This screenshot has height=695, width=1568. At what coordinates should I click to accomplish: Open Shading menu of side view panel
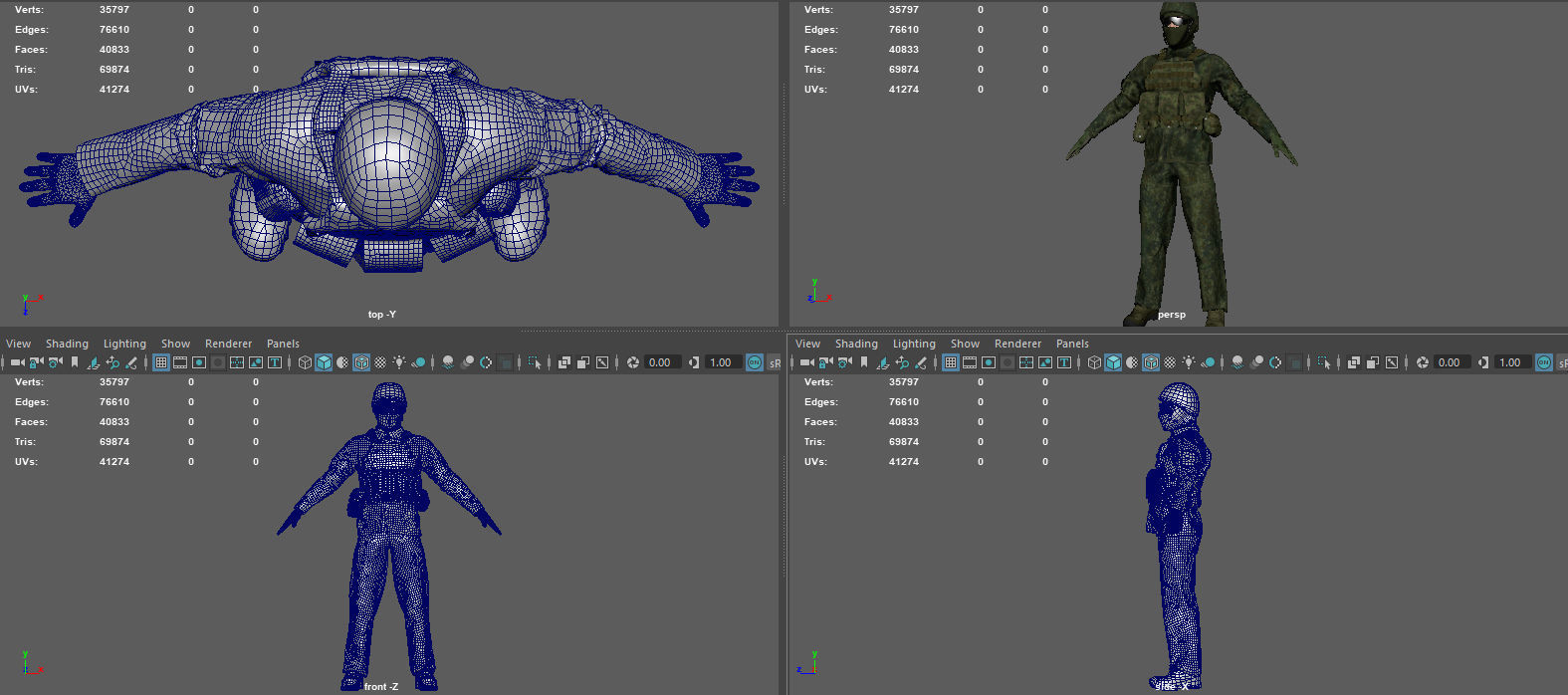coord(856,344)
